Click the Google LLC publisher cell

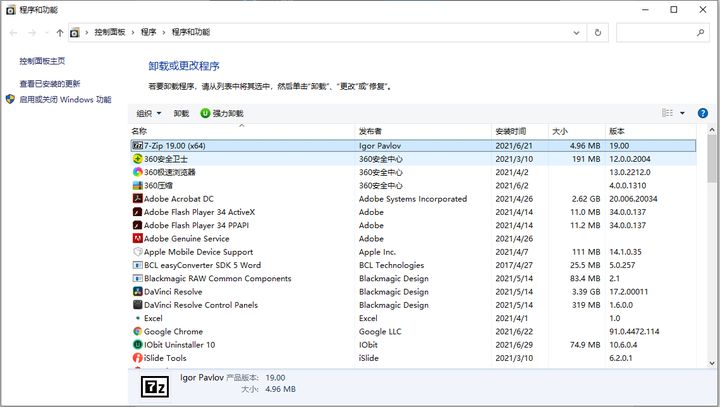380,331
